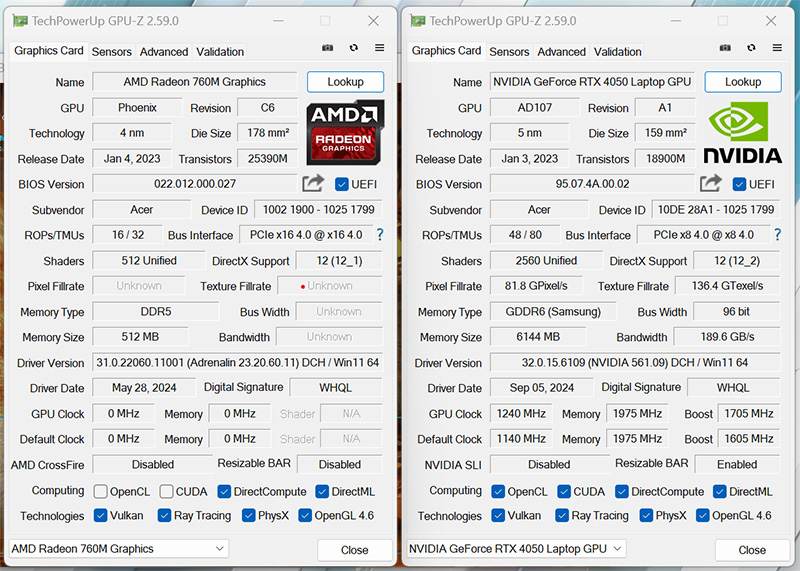The height and width of the screenshot is (571, 800).
Task: Toggle OpenCL checkbox in NVIDIA window
Action: [x=498, y=491]
